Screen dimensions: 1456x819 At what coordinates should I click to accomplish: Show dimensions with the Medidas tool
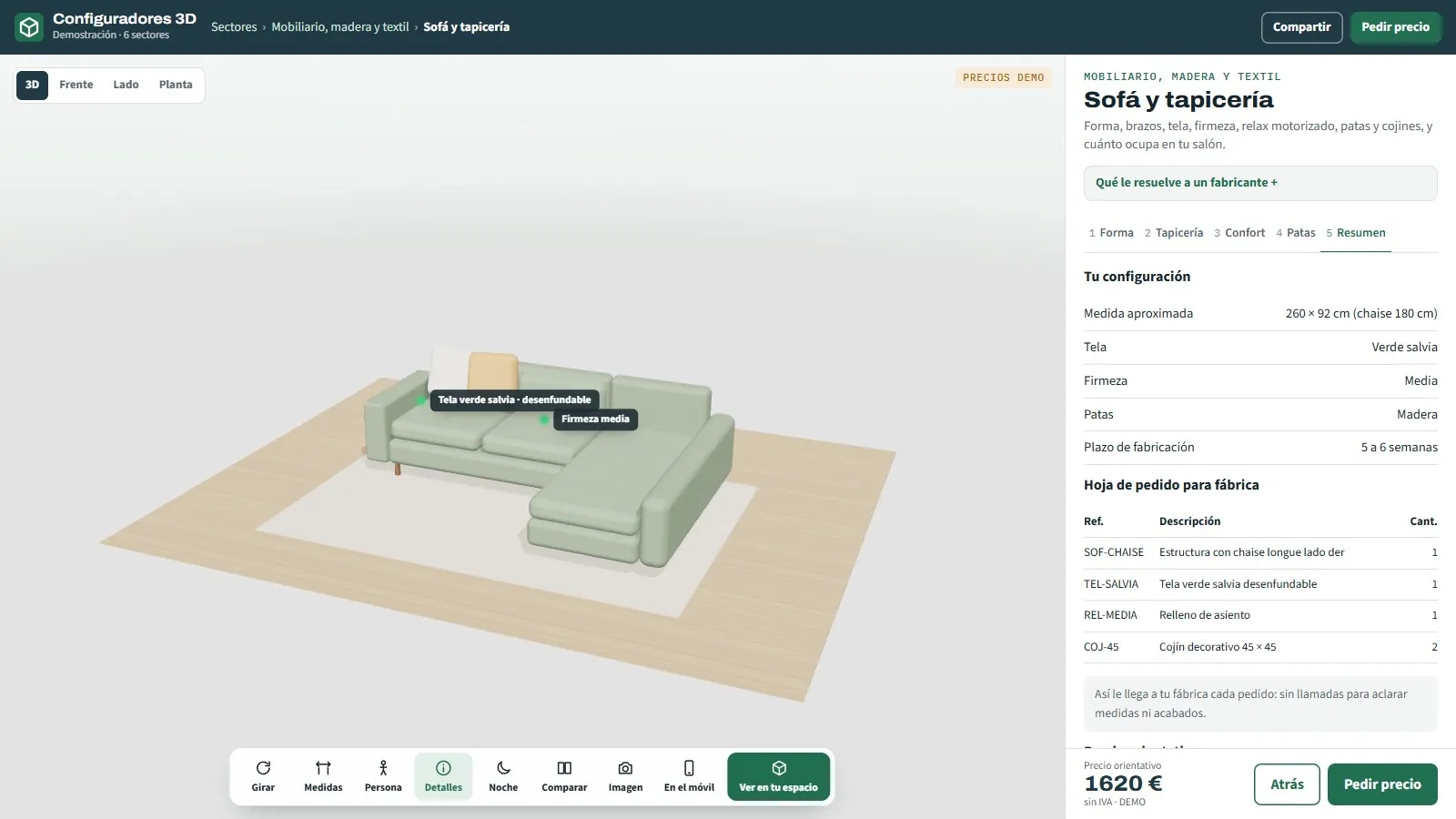323,776
